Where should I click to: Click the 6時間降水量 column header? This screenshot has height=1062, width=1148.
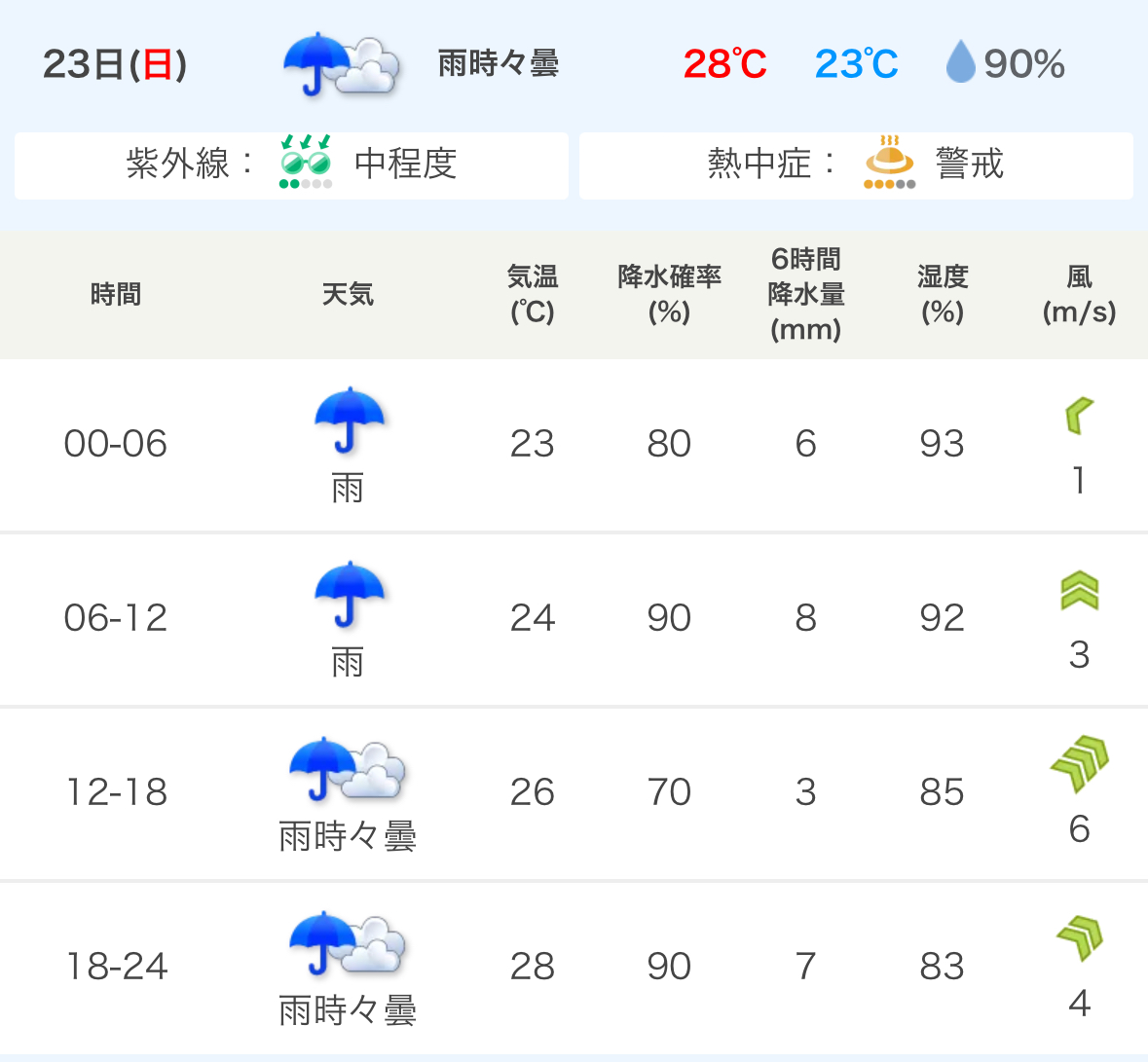(x=805, y=294)
